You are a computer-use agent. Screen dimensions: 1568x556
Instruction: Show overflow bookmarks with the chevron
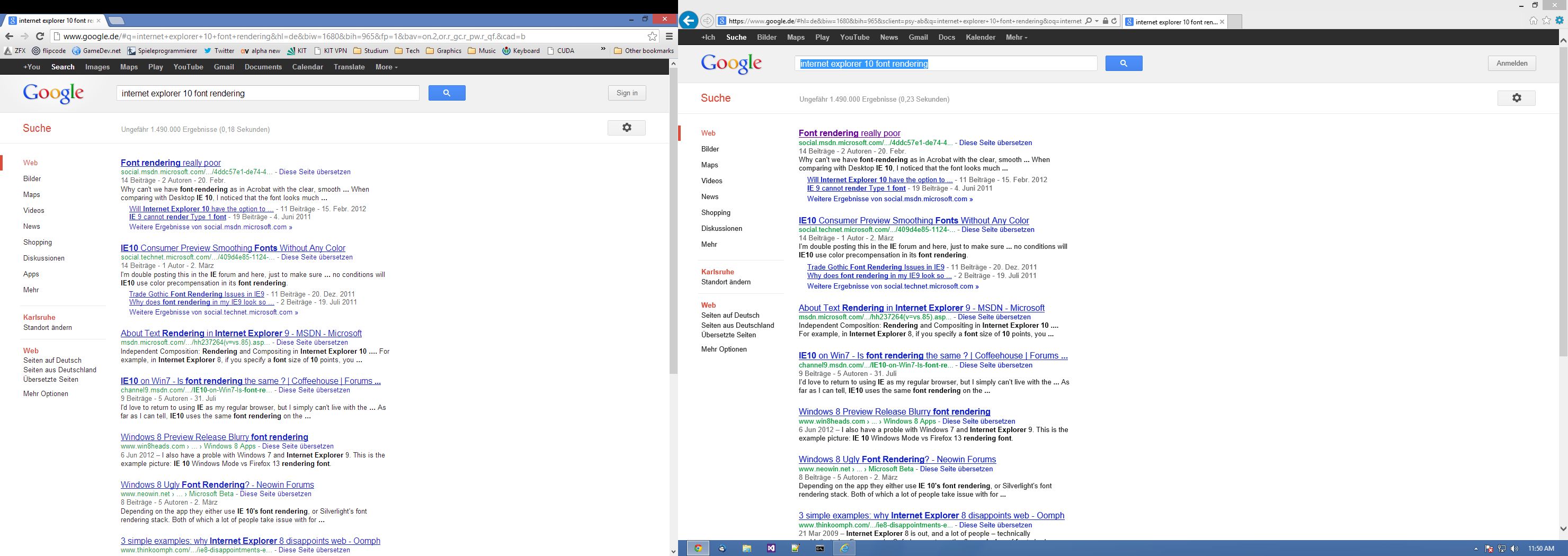click(603, 50)
